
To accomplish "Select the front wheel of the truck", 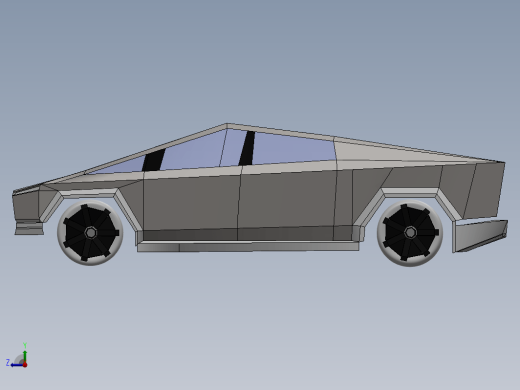I will point(90,232).
